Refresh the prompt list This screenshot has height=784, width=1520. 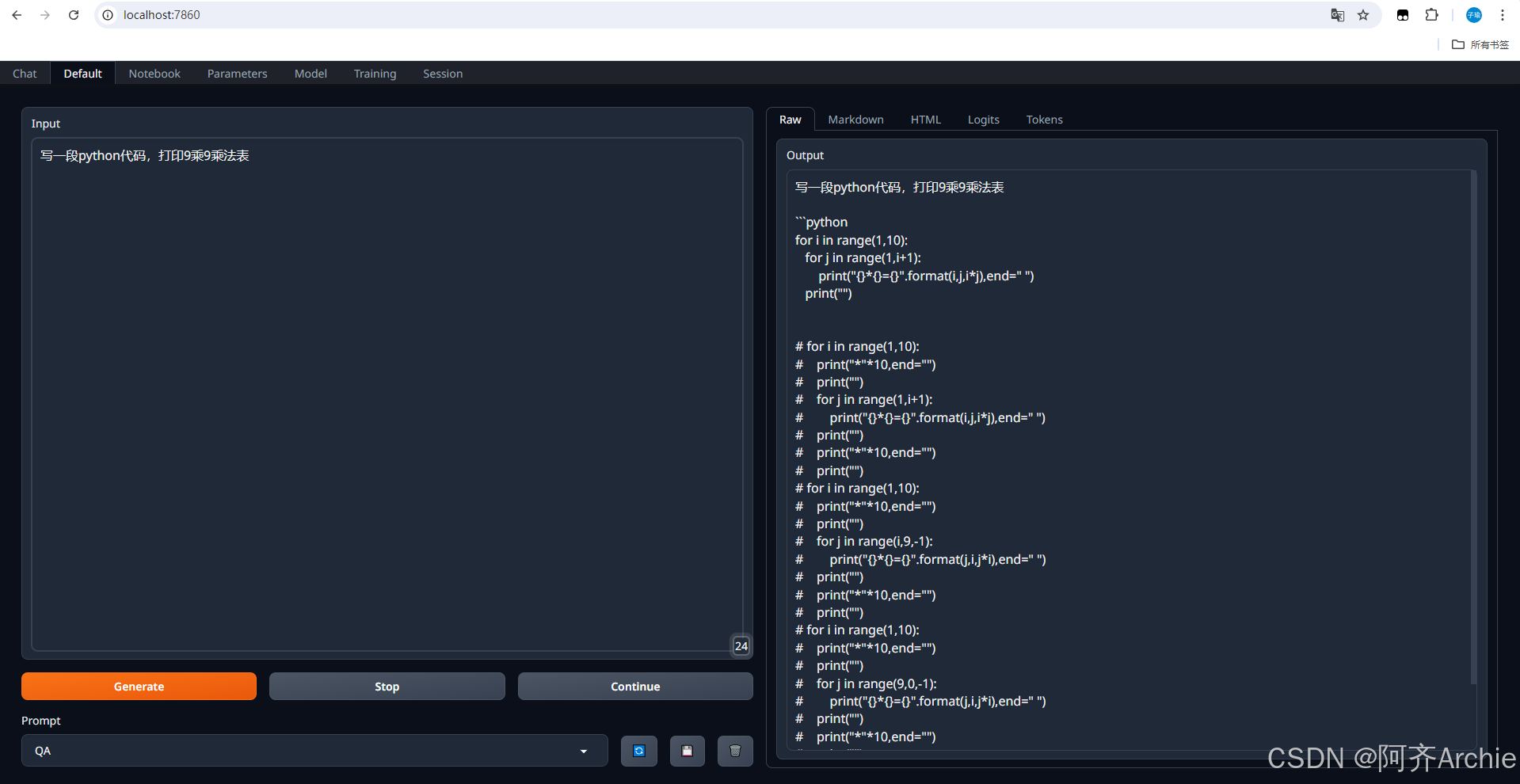(x=638, y=751)
